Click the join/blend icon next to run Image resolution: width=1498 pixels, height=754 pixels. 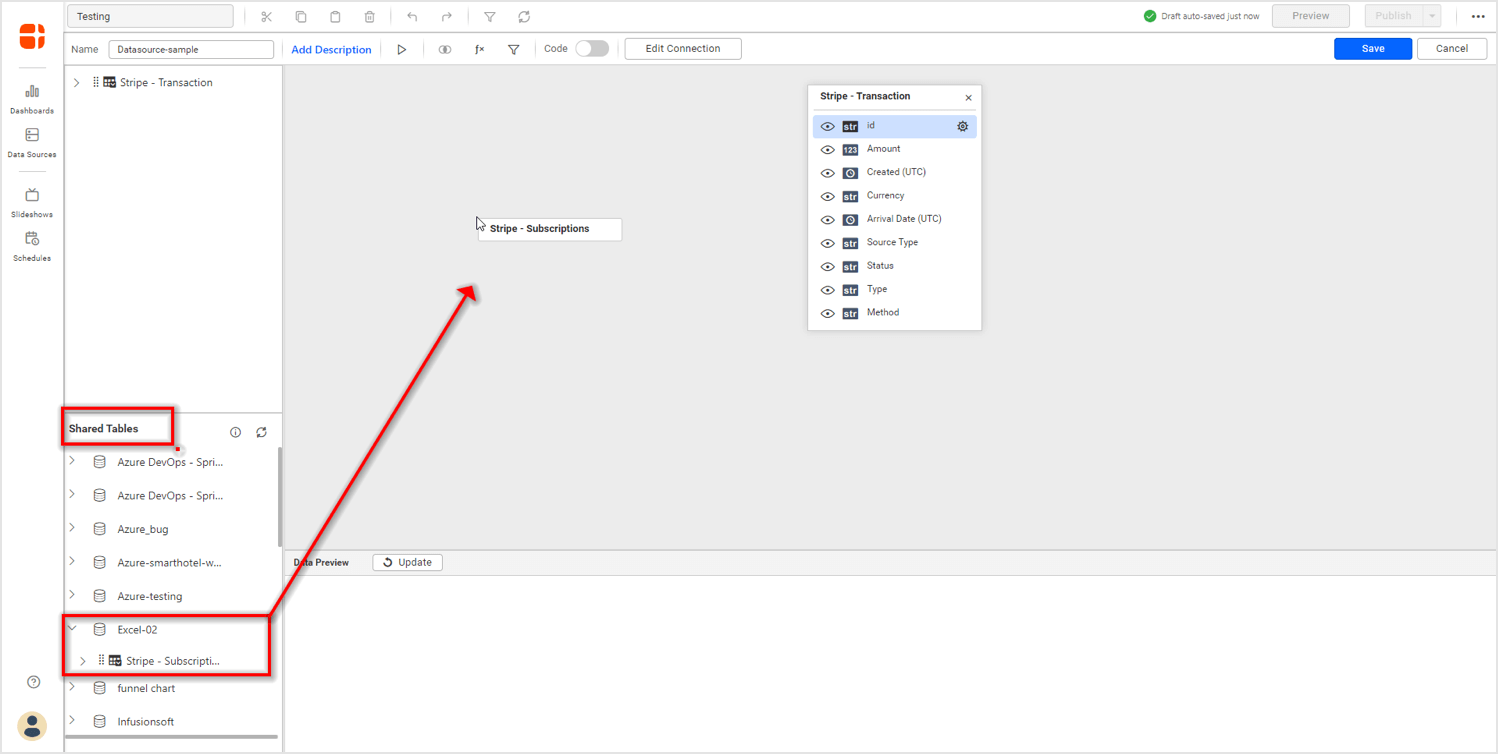[444, 48]
